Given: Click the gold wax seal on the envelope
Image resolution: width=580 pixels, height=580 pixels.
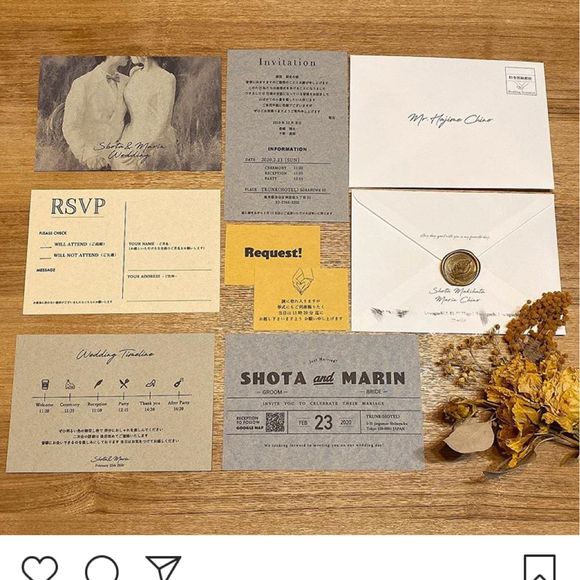Looking at the screenshot, I should coord(460,267).
